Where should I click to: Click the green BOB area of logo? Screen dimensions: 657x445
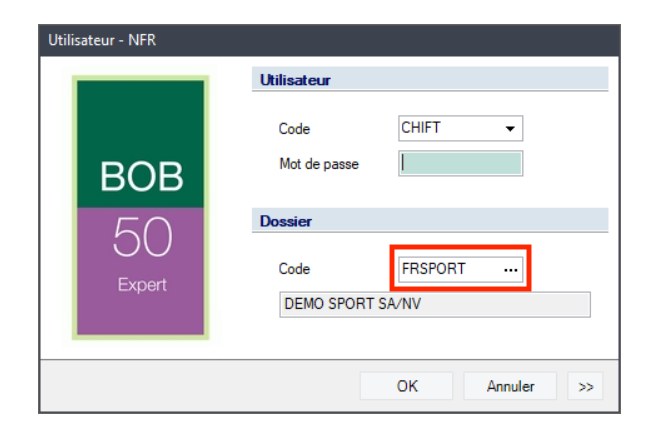pyautogui.click(x=141, y=144)
